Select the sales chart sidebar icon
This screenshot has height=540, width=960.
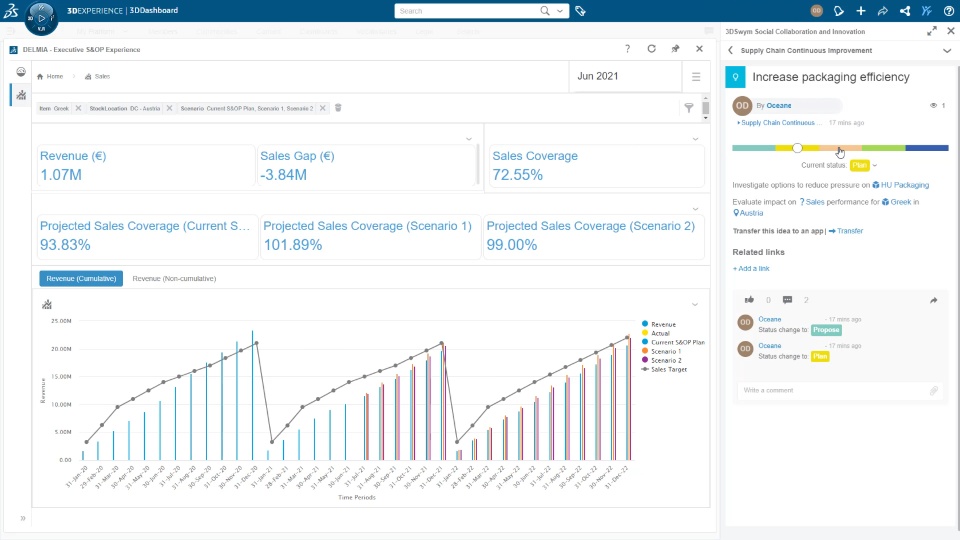click(21, 95)
